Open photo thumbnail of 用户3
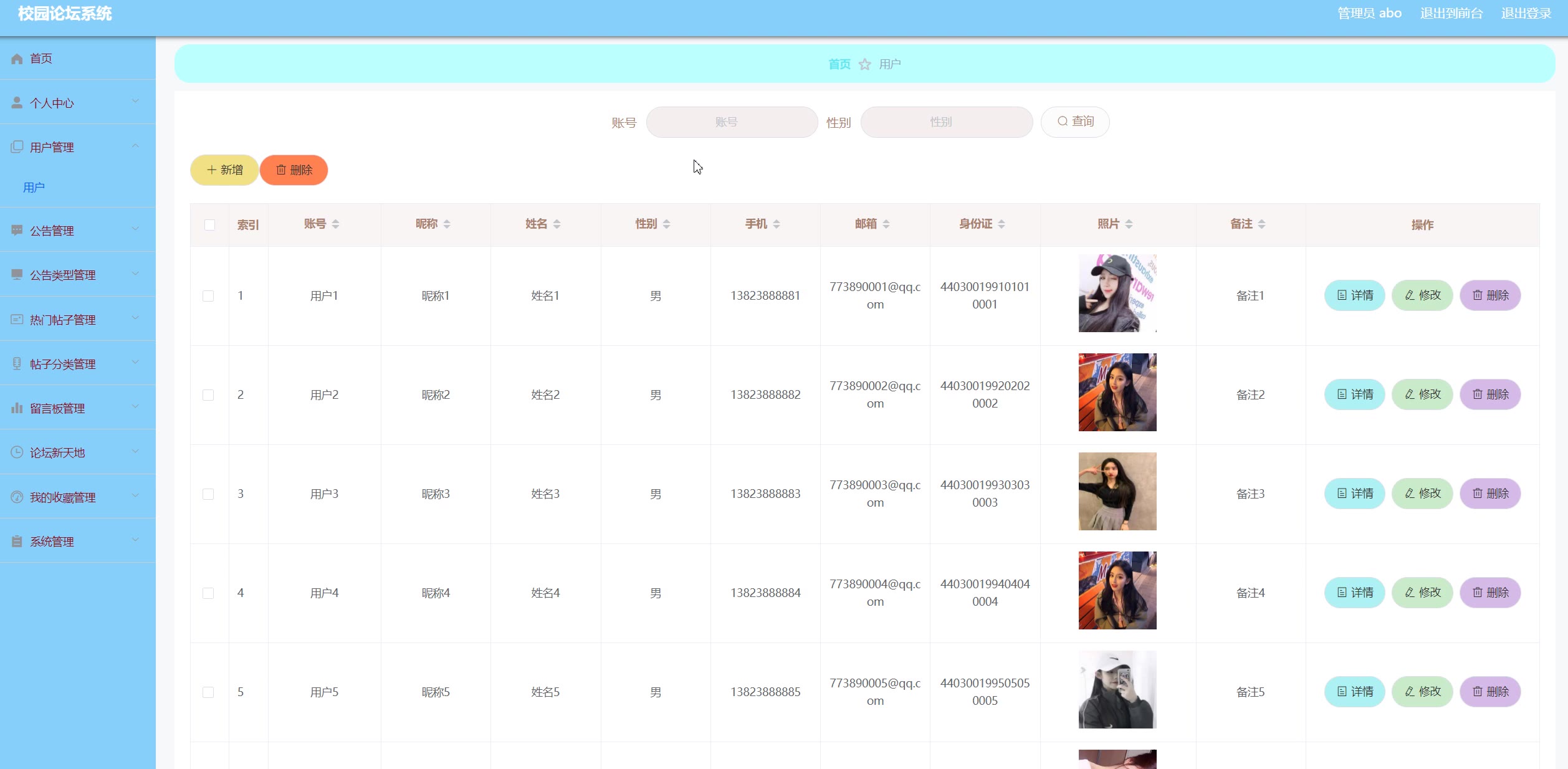Image resolution: width=1568 pixels, height=769 pixels. (x=1117, y=491)
